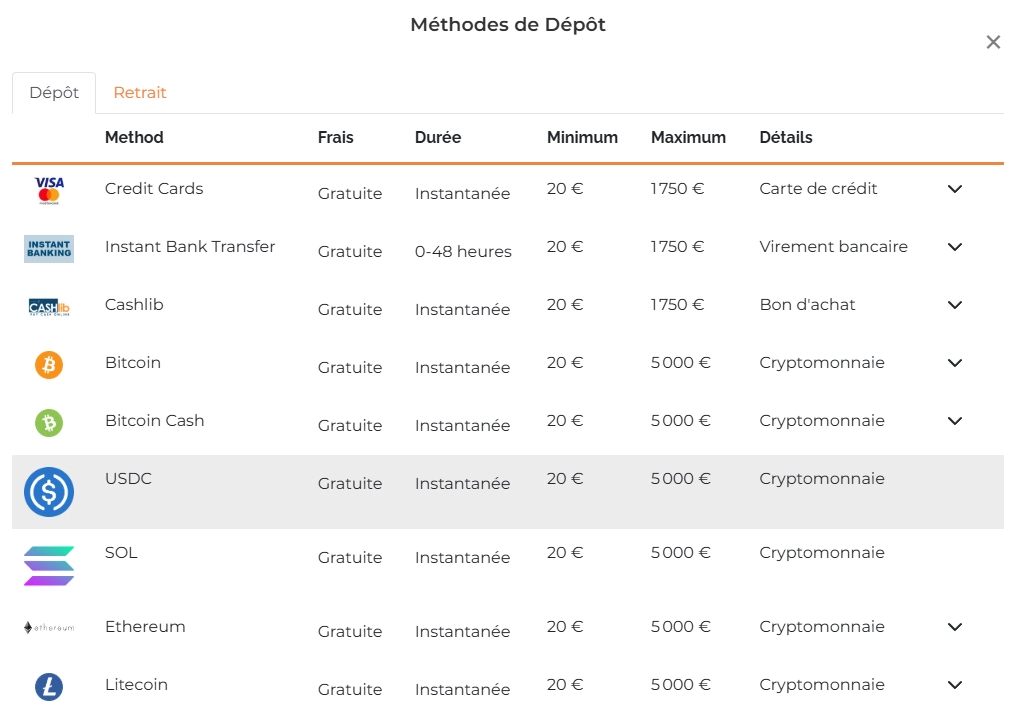The image size is (1015, 719).
Task: Click the Cashlib icon
Action: click(48, 305)
